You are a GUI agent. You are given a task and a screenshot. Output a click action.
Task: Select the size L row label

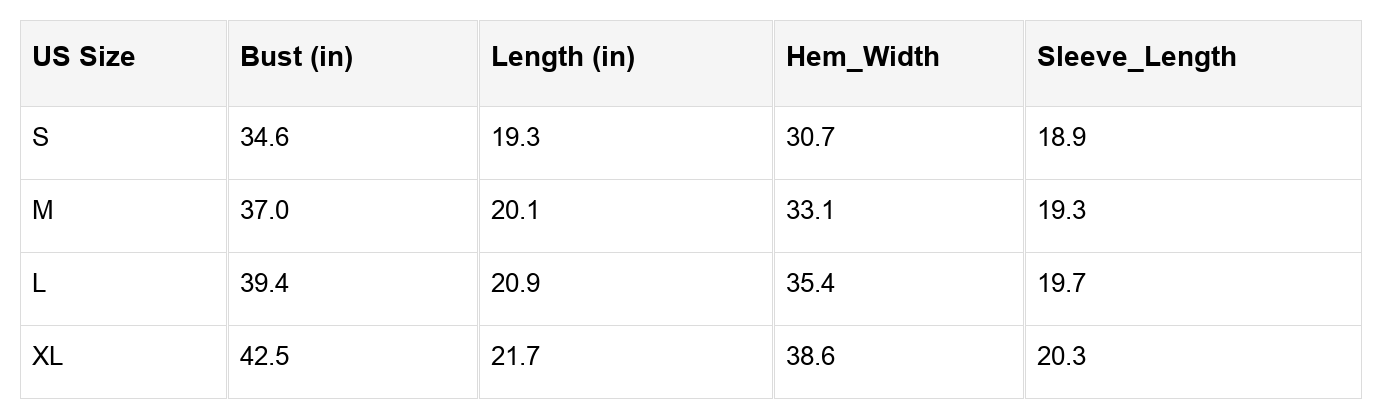(x=39, y=284)
